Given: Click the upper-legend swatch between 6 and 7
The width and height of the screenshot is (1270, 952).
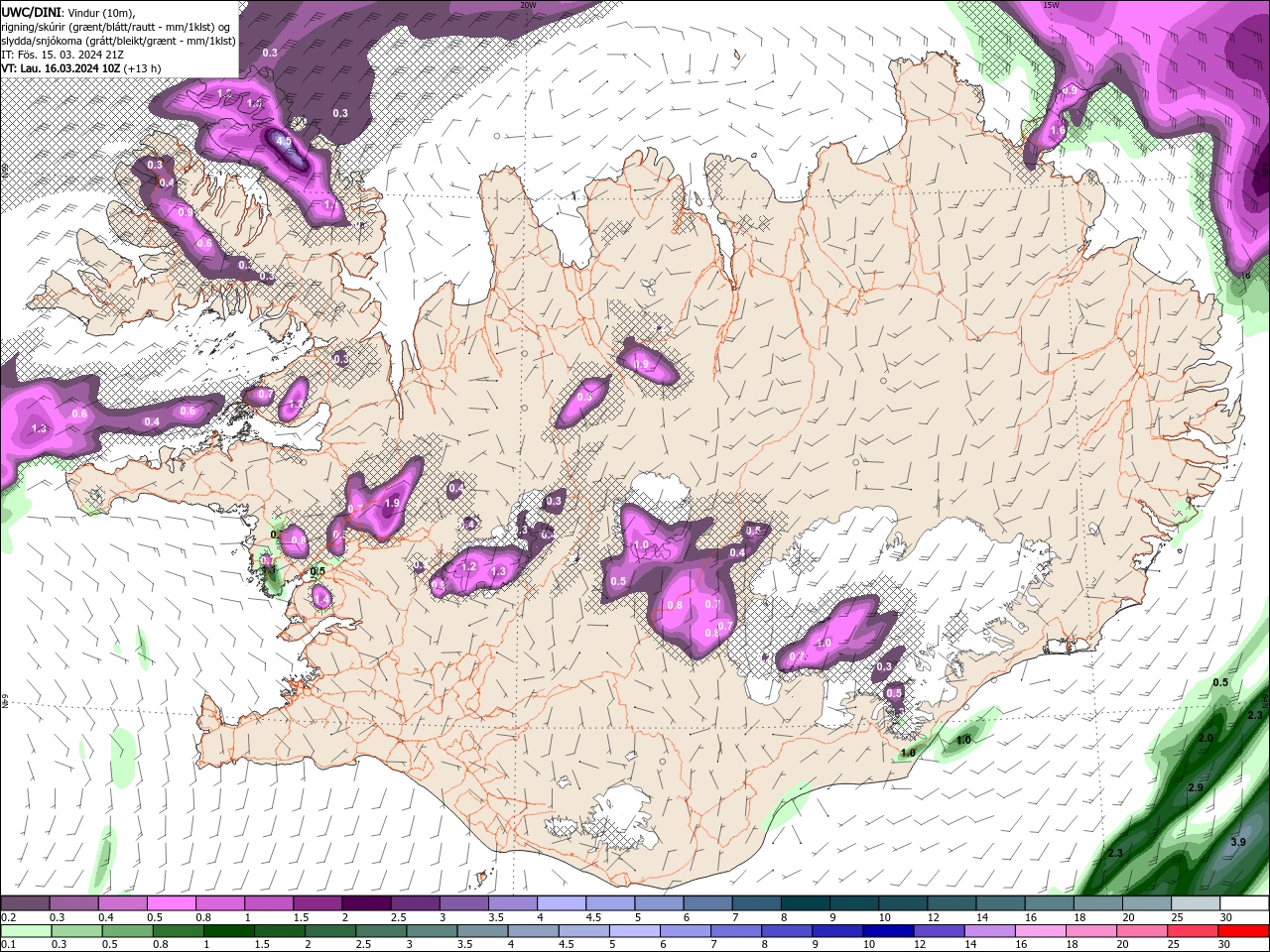Looking at the screenshot, I should pyautogui.click(x=707, y=903).
